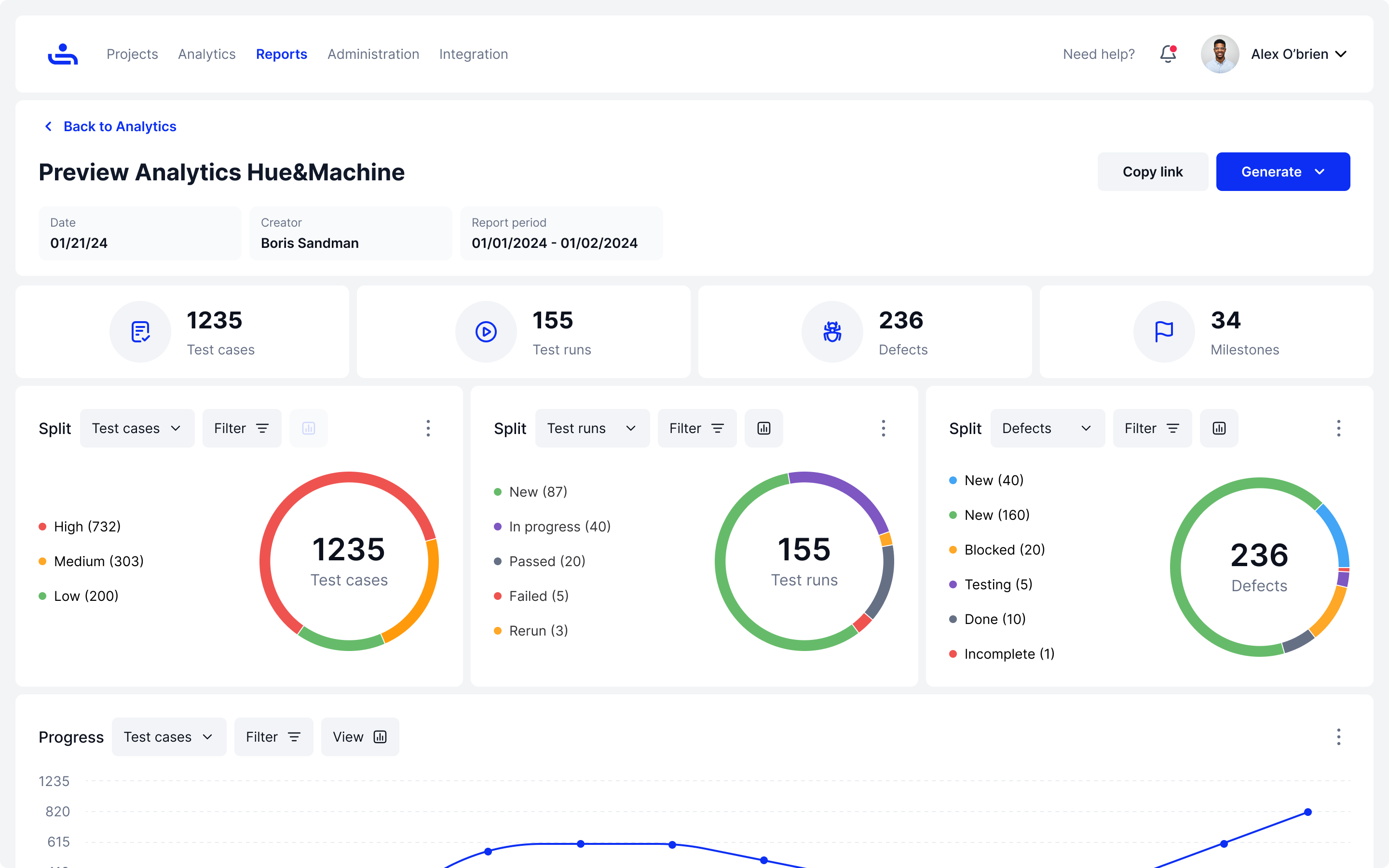
Task: Click the app logo in header
Action: pyautogui.click(x=63, y=54)
